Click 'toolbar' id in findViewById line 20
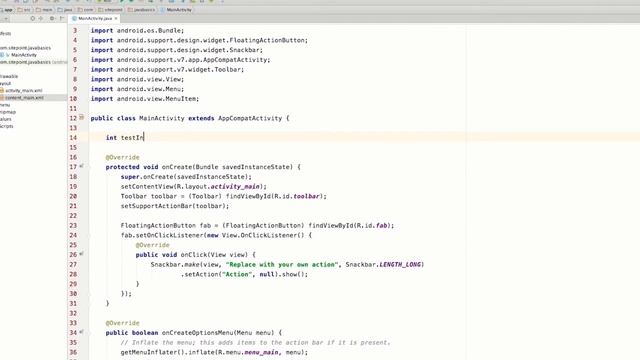The width and height of the screenshot is (640, 360). (306, 197)
